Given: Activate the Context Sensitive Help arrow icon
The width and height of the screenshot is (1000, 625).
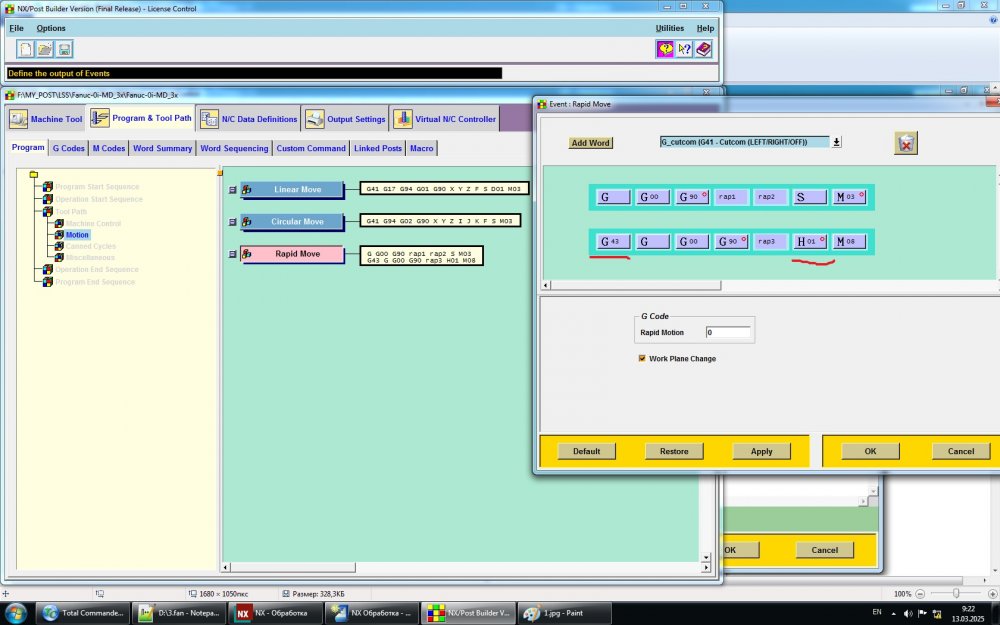Looking at the screenshot, I should point(684,49).
